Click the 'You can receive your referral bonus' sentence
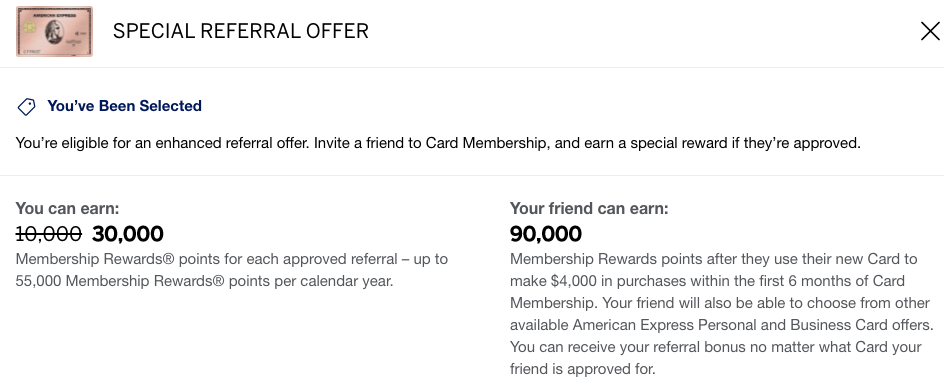 [x=715, y=347]
